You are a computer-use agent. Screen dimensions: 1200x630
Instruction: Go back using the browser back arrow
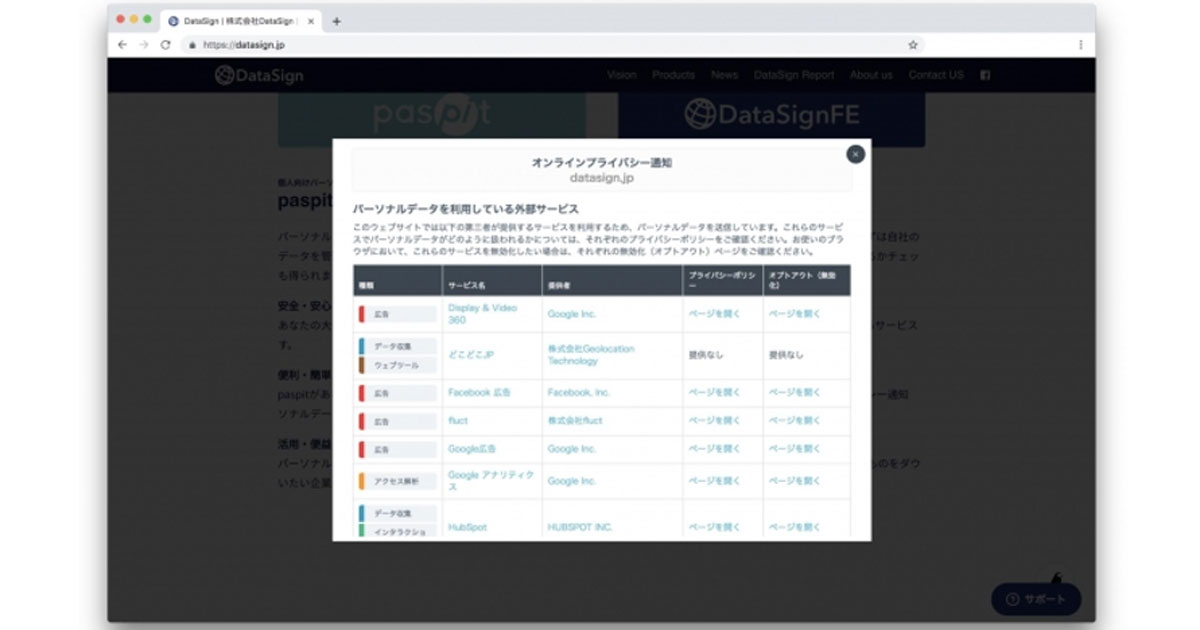tap(121, 46)
